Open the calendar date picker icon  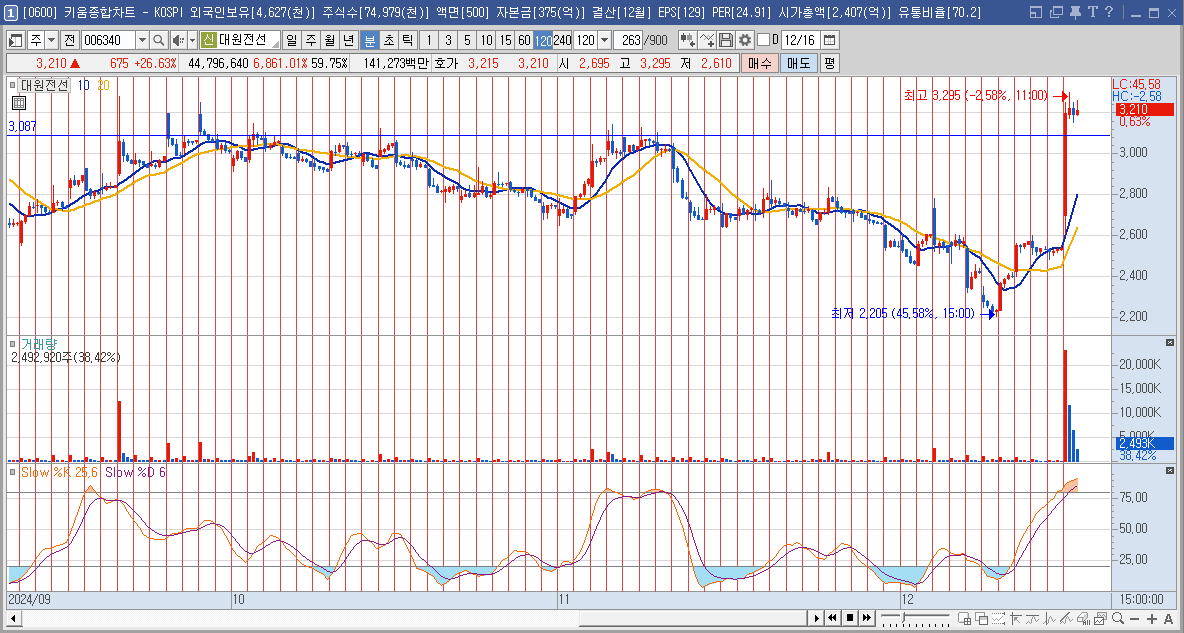[x=829, y=40]
